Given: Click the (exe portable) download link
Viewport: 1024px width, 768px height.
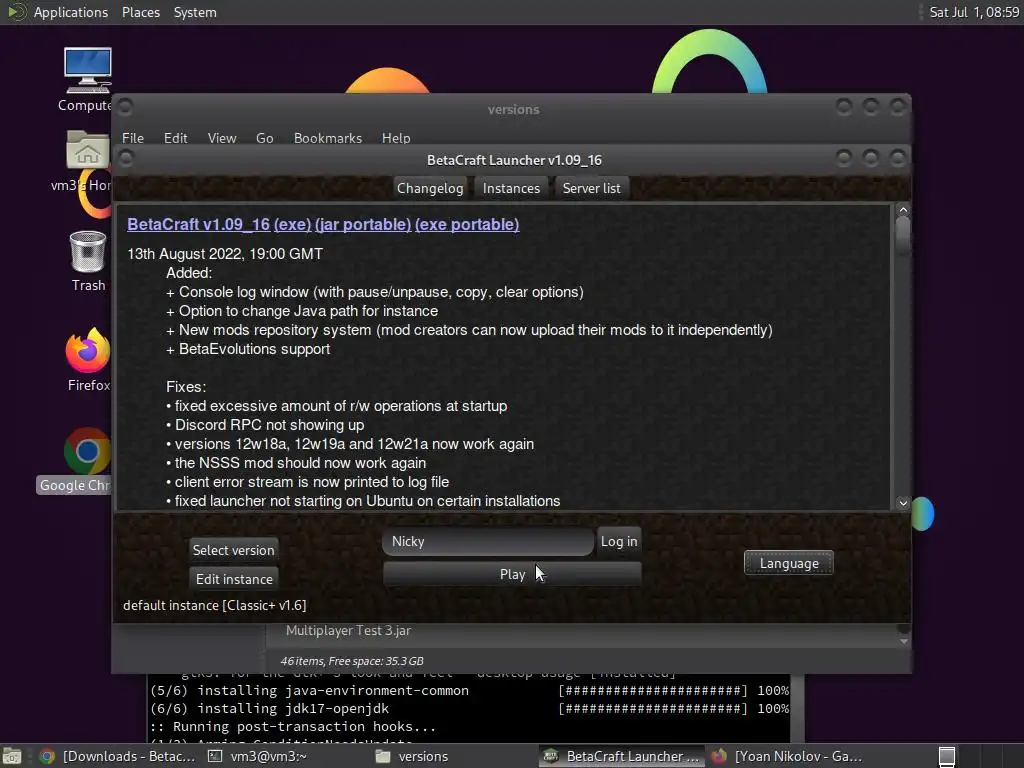Looking at the screenshot, I should coord(467,224).
